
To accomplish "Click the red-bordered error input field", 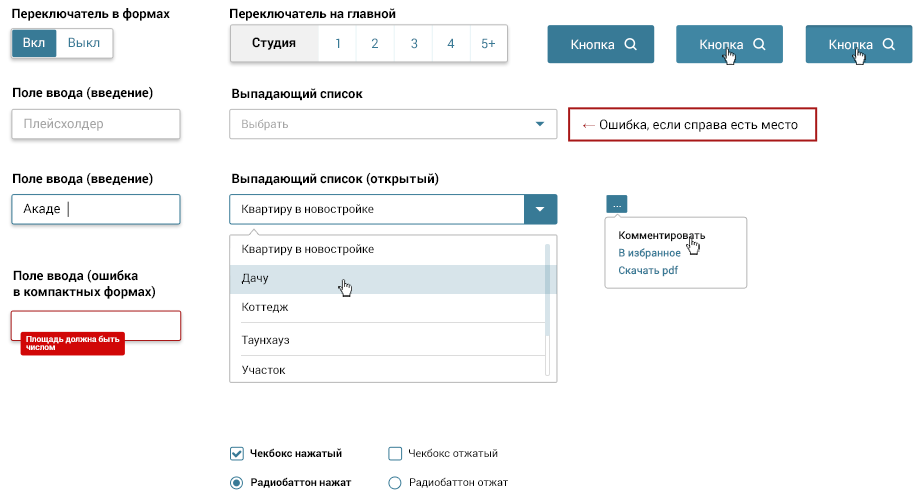I will [96, 326].
